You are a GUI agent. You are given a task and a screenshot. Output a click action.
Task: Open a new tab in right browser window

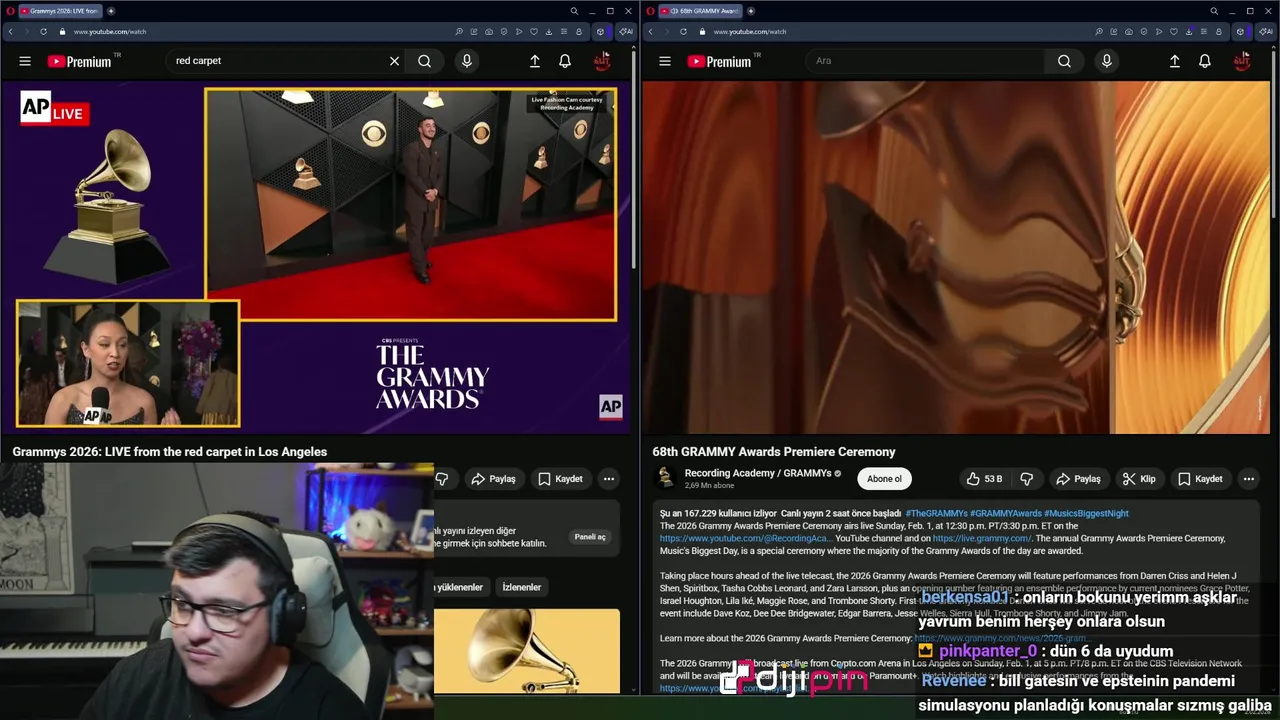(751, 11)
